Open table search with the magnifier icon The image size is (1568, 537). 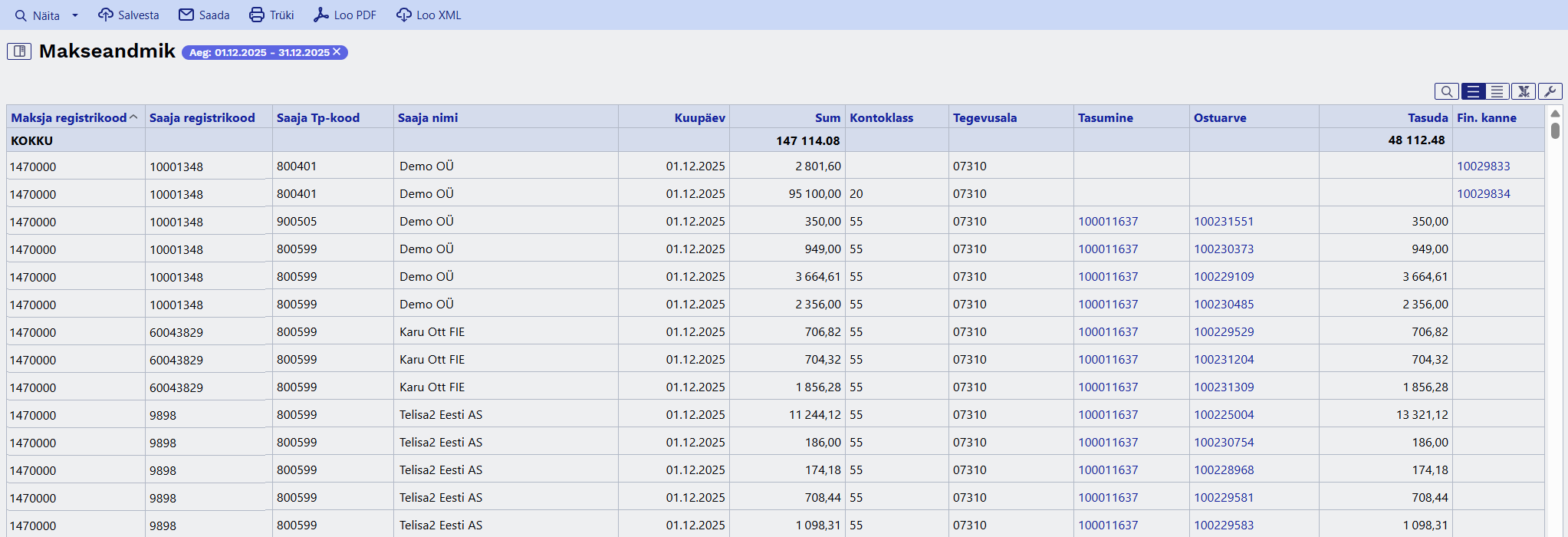point(1446,91)
